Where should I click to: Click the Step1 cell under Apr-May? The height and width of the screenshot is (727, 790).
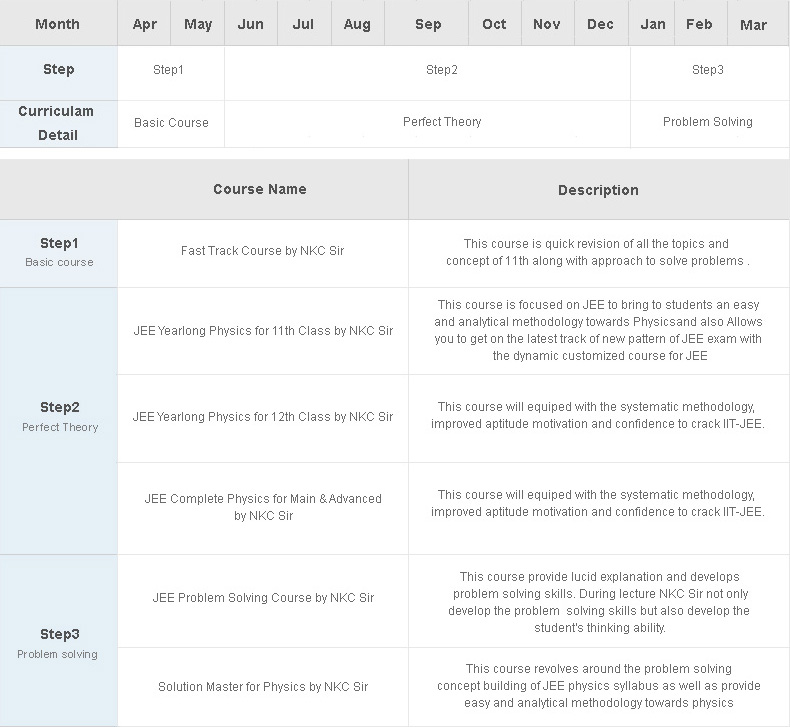pyautogui.click(x=170, y=73)
